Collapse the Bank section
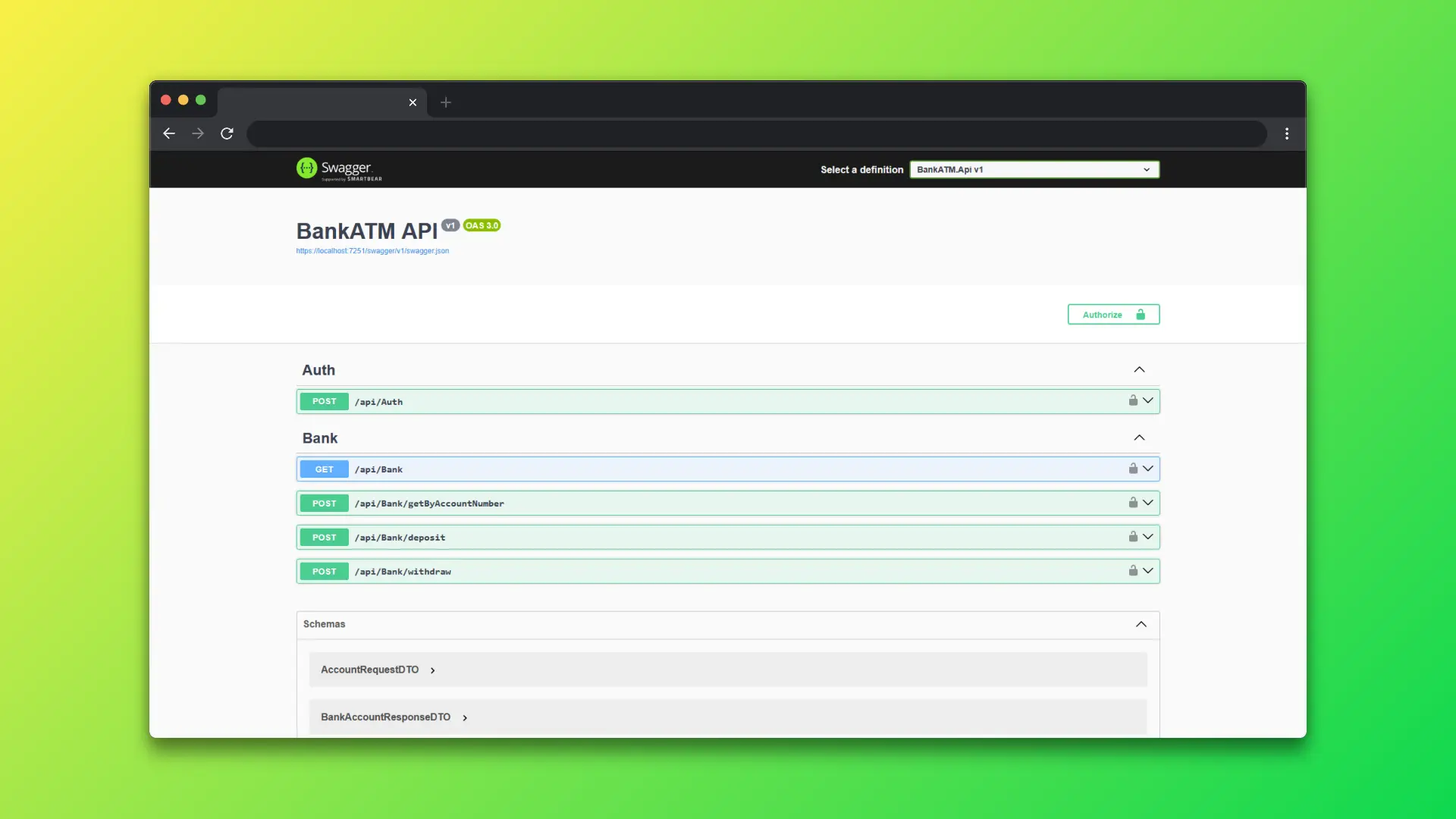The height and width of the screenshot is (819, 1456). pos(1139,438)
